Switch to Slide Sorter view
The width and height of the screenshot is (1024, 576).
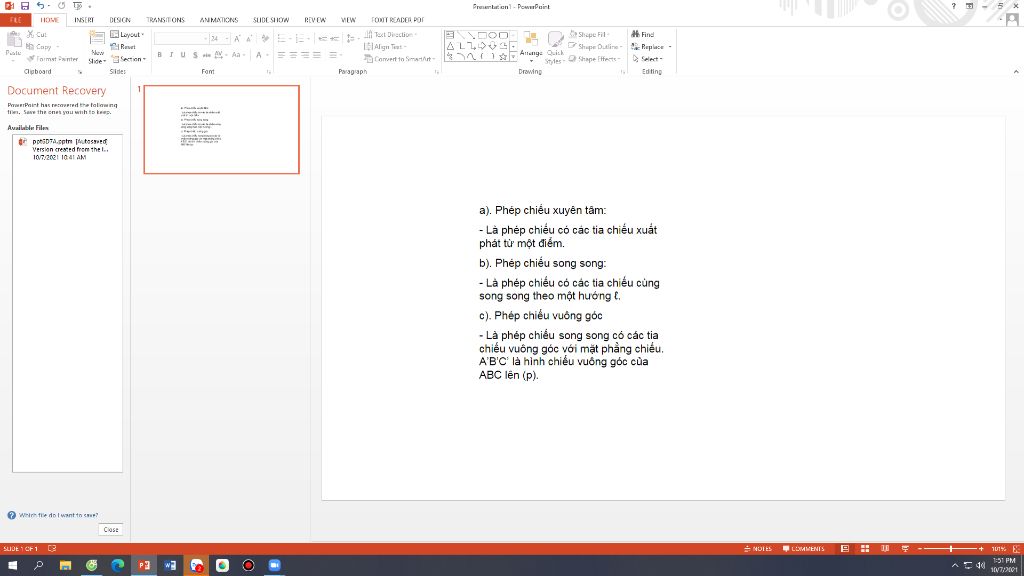coord(865,549)
